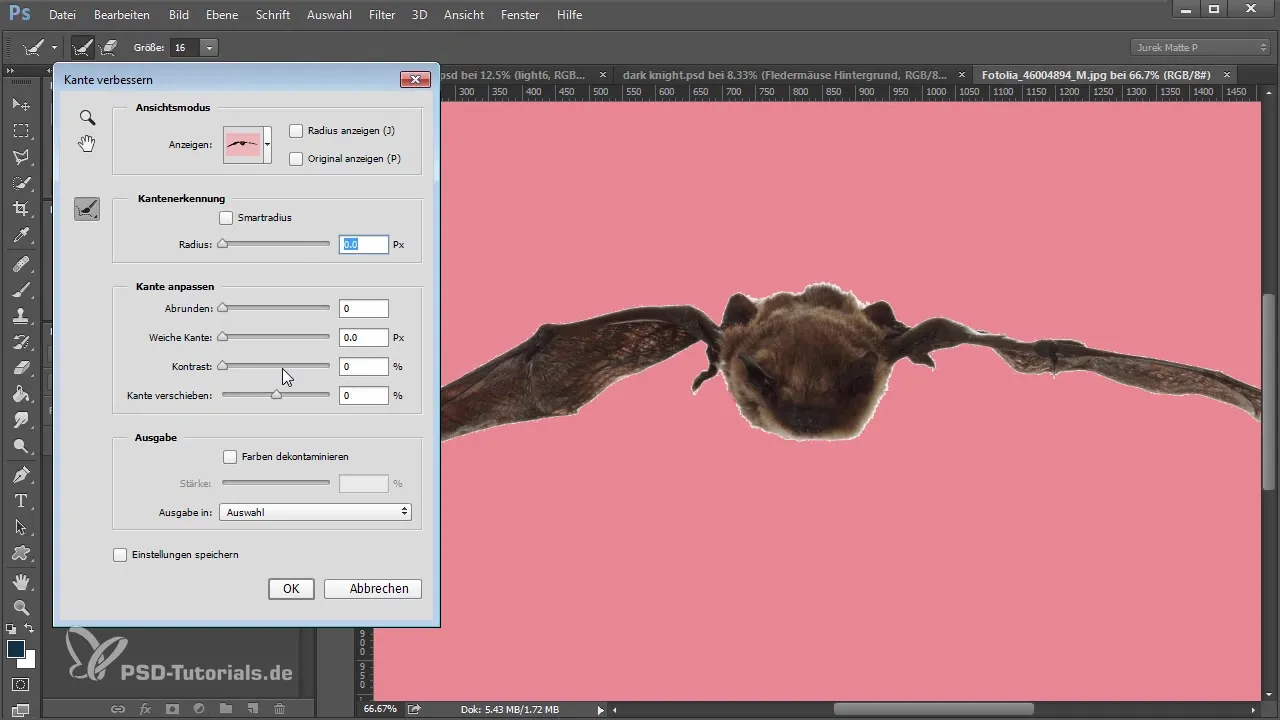Select the Crop tool
The height and width of the screenshot is (720, 1280).
(20, 208)
